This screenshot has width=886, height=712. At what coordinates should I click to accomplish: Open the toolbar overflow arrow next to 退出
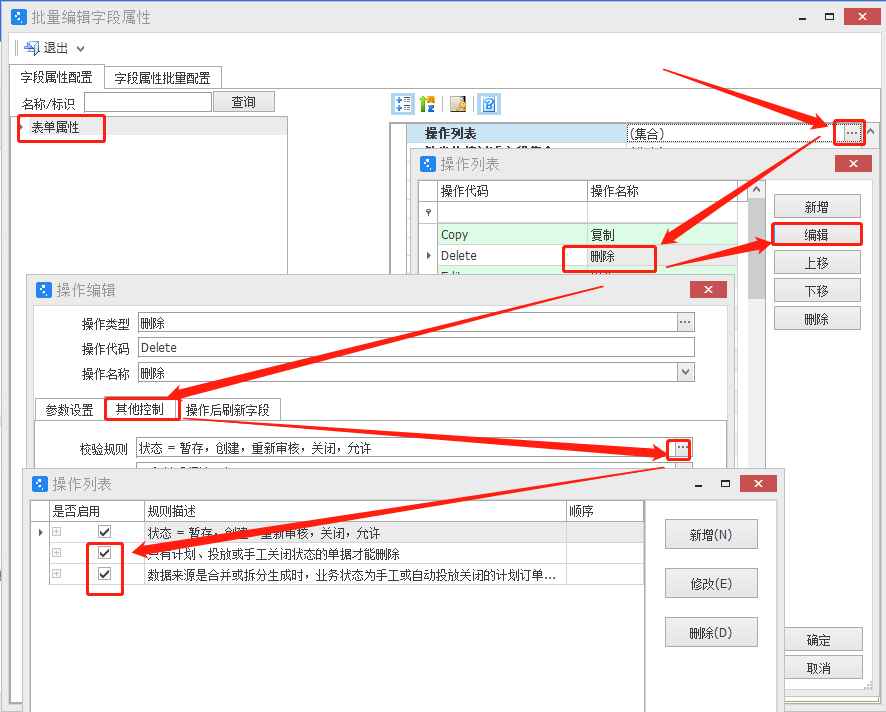81,48
